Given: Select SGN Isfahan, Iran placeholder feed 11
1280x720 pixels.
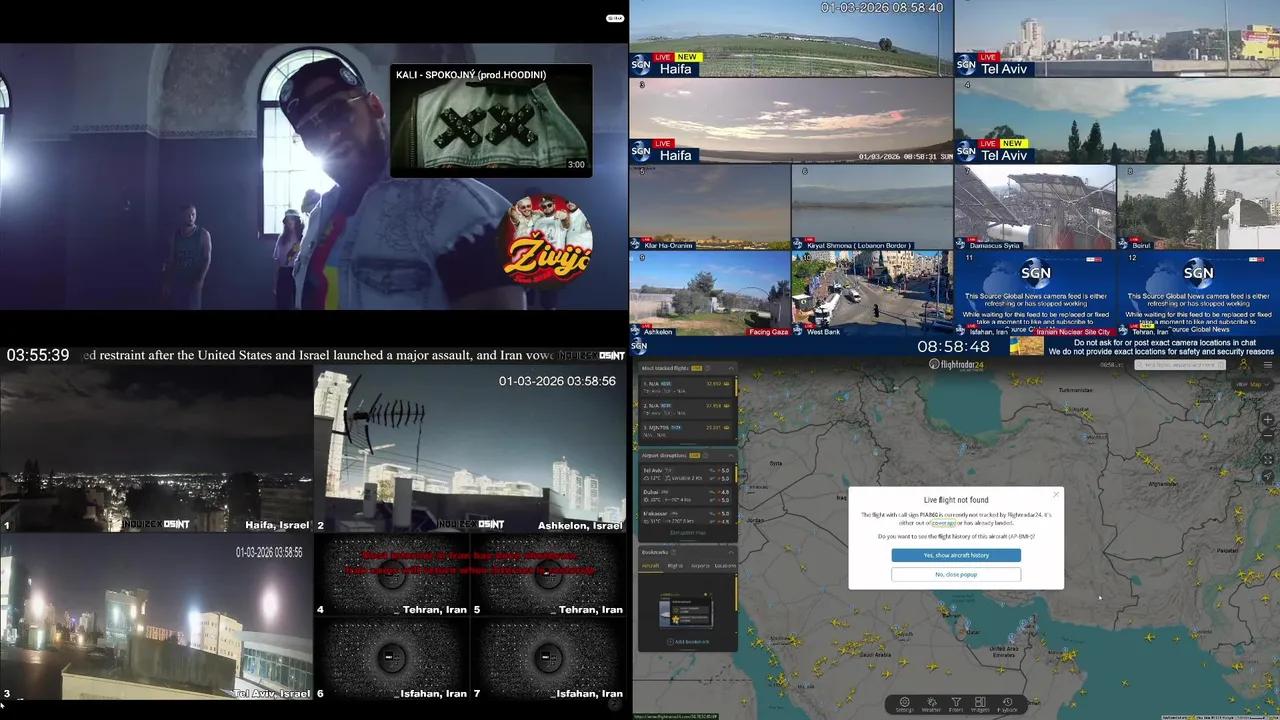Looking at the screenshot, I should (x=1035, y=293).
